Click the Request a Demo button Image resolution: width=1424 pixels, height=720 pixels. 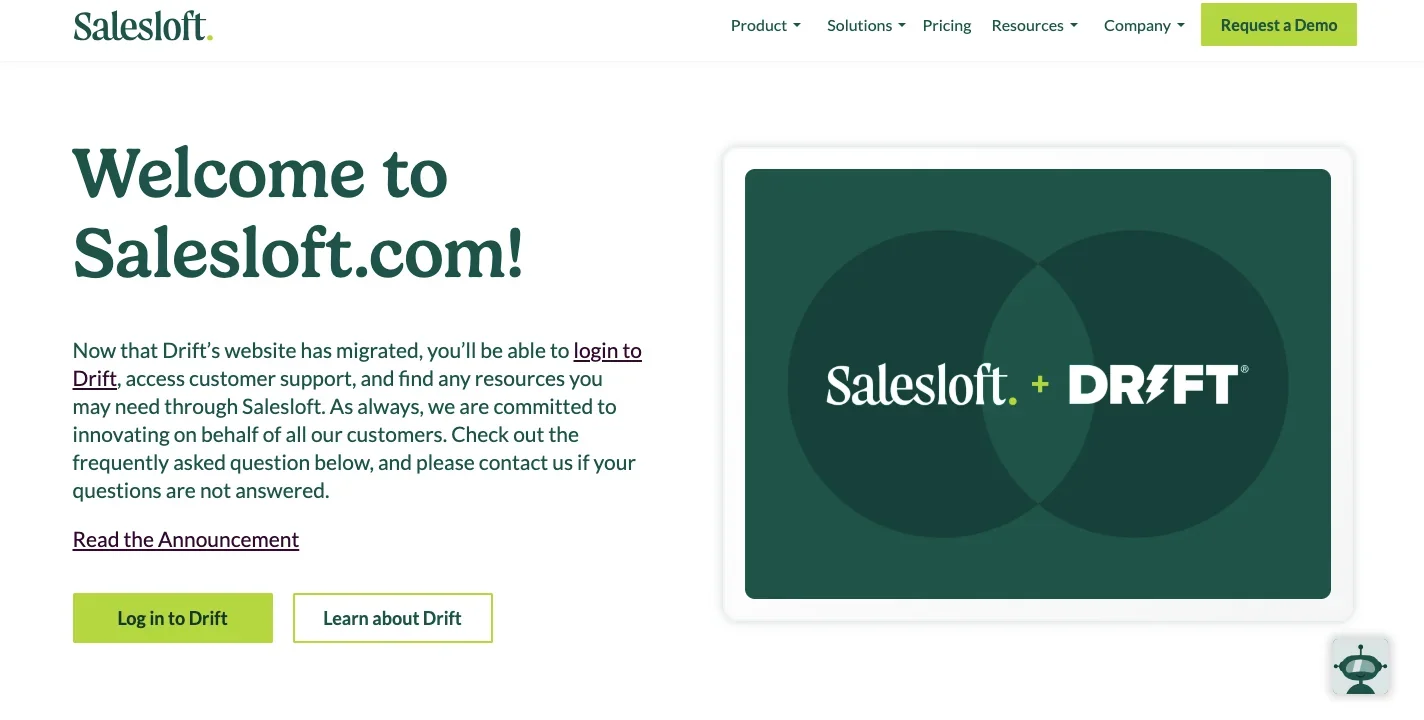1279,25
